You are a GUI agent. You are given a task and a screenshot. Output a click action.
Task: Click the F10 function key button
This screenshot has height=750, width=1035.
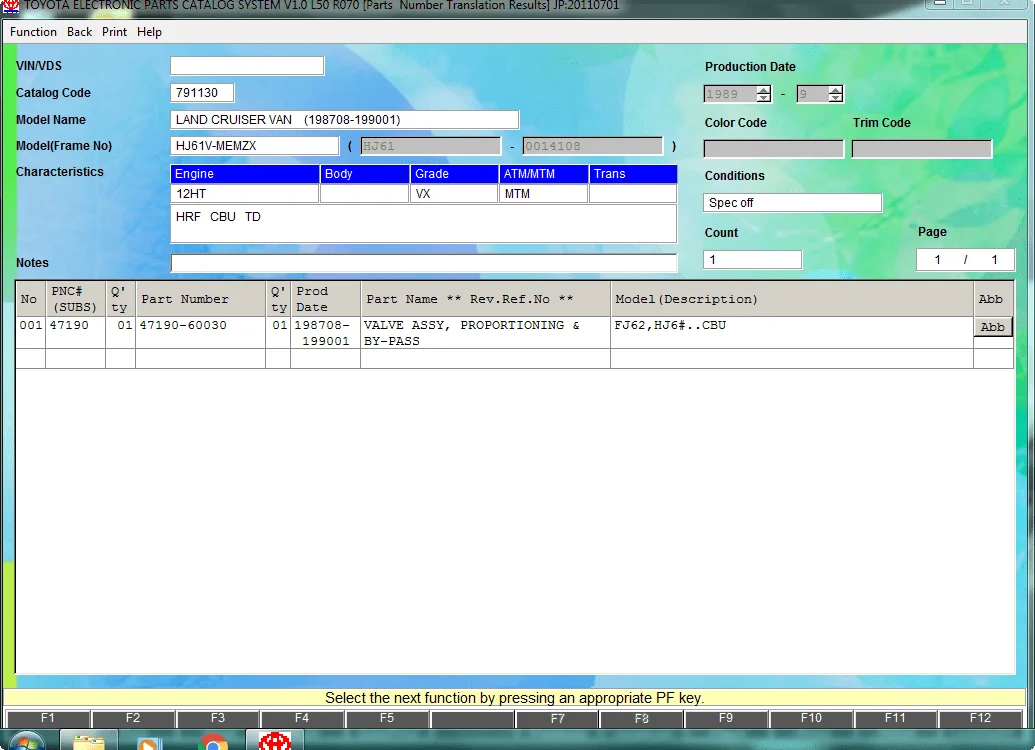pyautogui.click(x=811, y=718)
